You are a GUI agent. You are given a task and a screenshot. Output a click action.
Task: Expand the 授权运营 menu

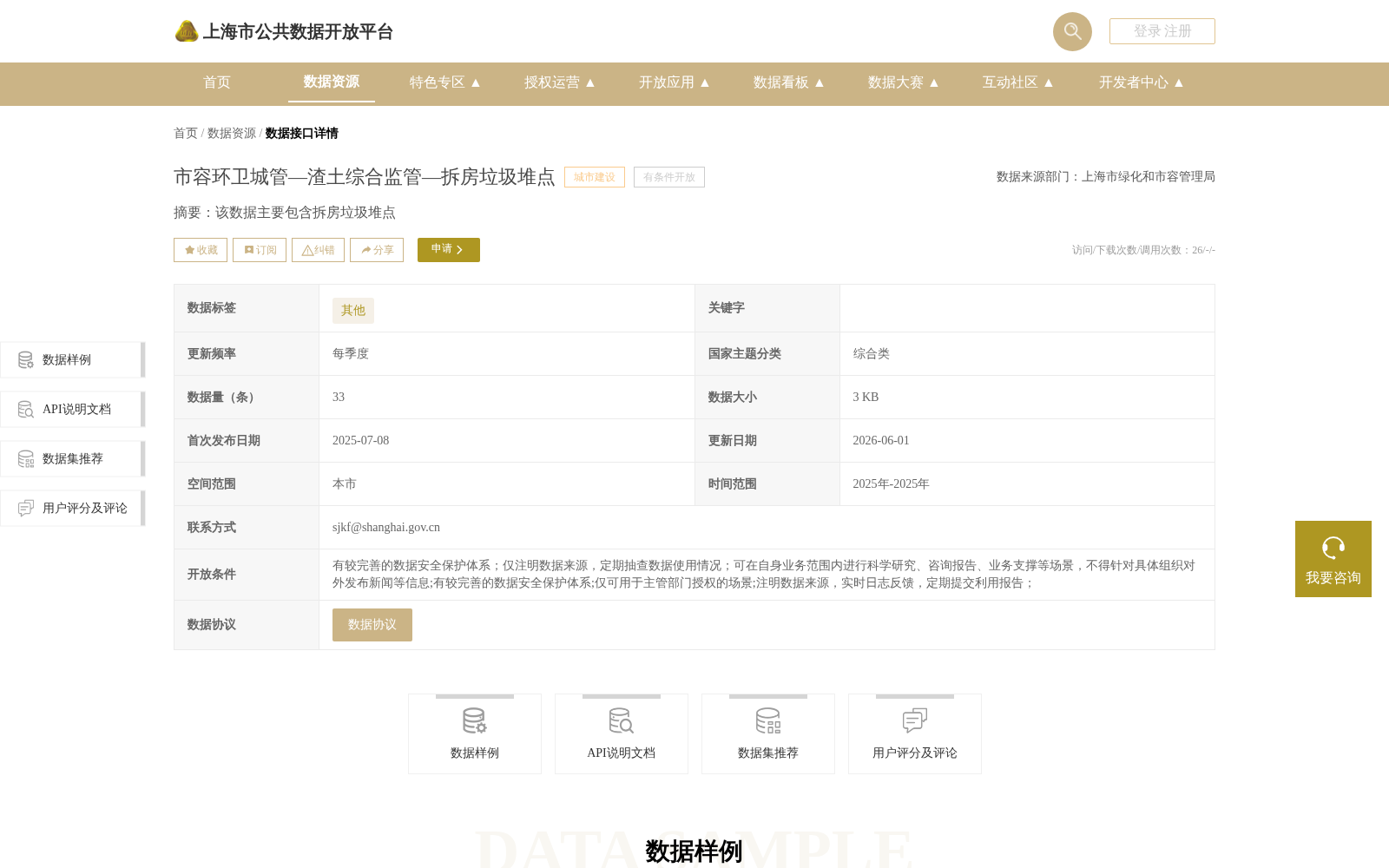[559, 82]
